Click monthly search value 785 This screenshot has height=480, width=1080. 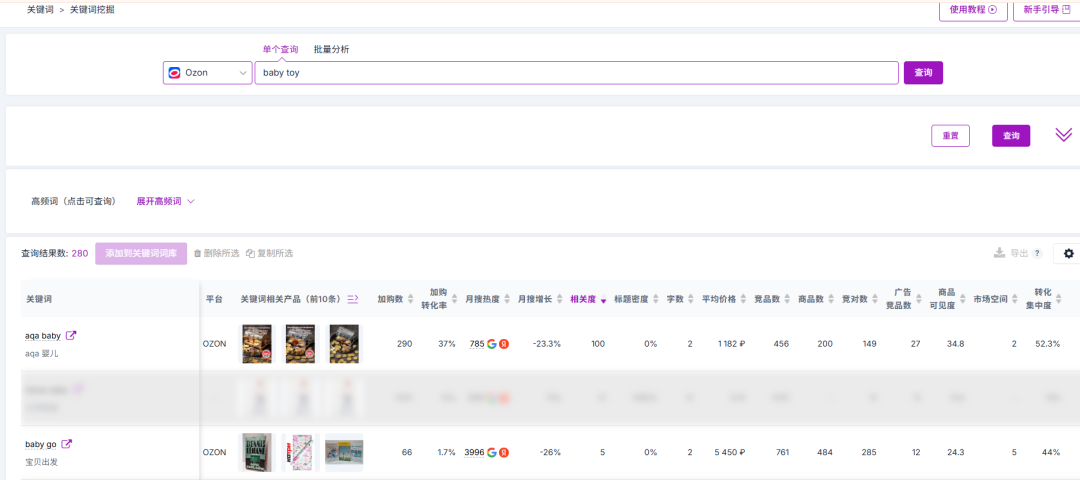pos(477,344)
